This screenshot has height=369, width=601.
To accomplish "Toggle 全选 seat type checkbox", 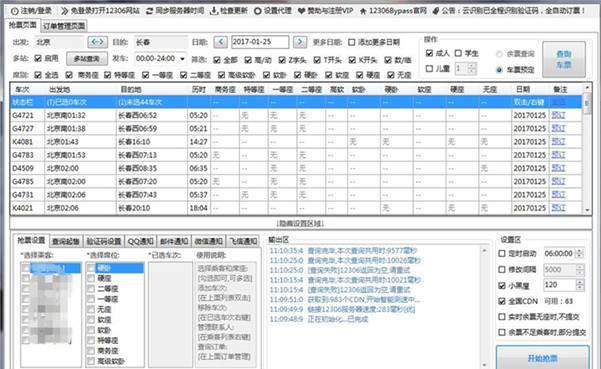I will 38,75.
